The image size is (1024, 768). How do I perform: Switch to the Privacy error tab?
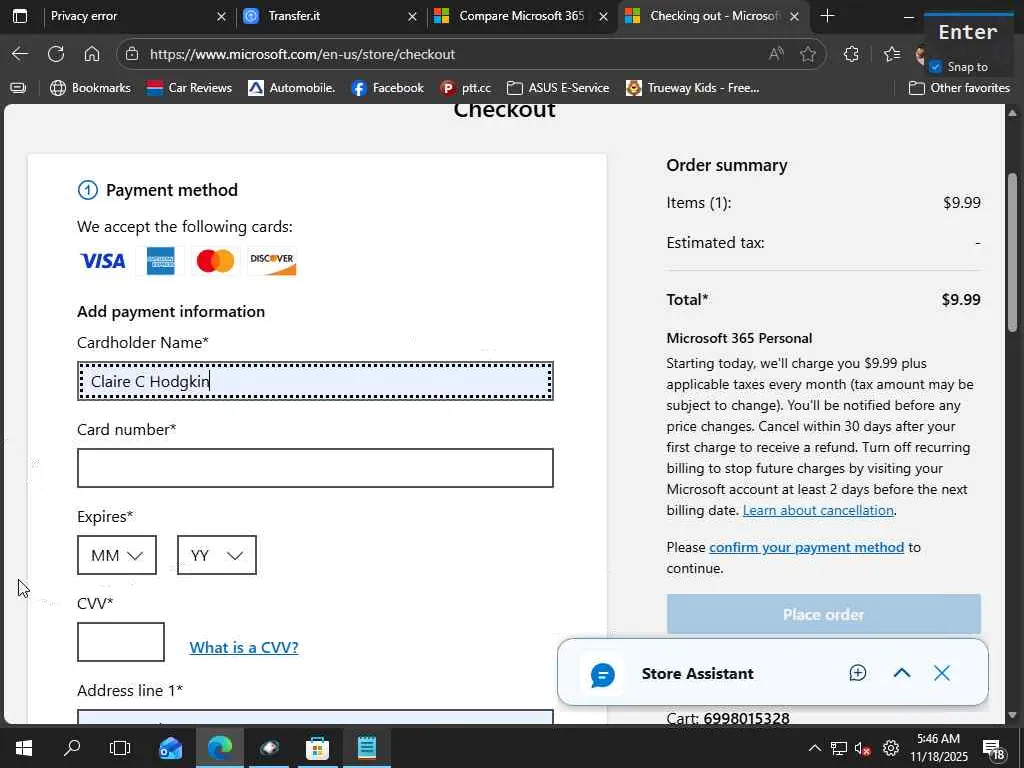tap(136, 16)
